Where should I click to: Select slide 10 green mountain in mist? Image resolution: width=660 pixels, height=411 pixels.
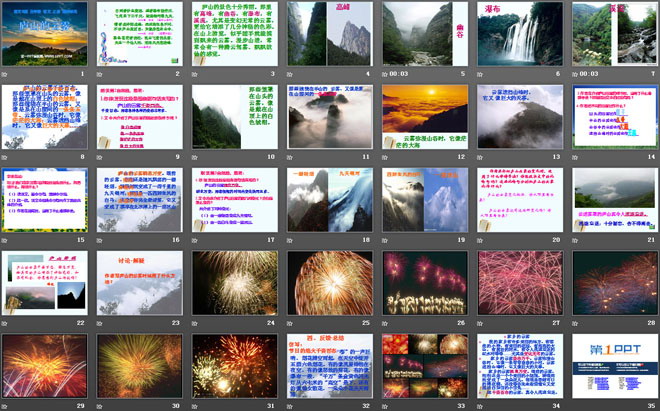tap(235, 117)
